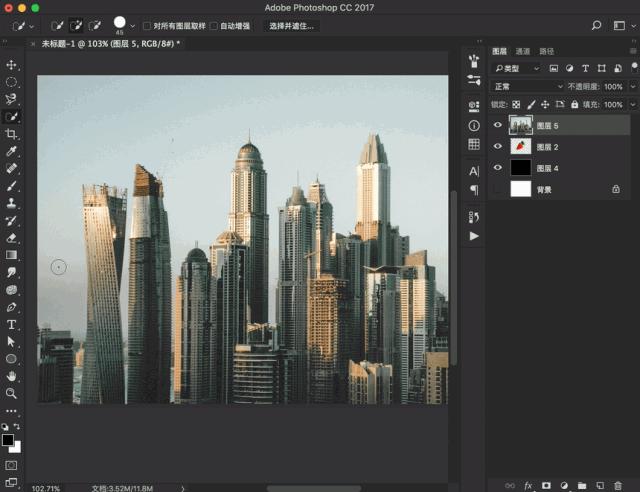Open the blend mode 正常 dropdown

527,87
